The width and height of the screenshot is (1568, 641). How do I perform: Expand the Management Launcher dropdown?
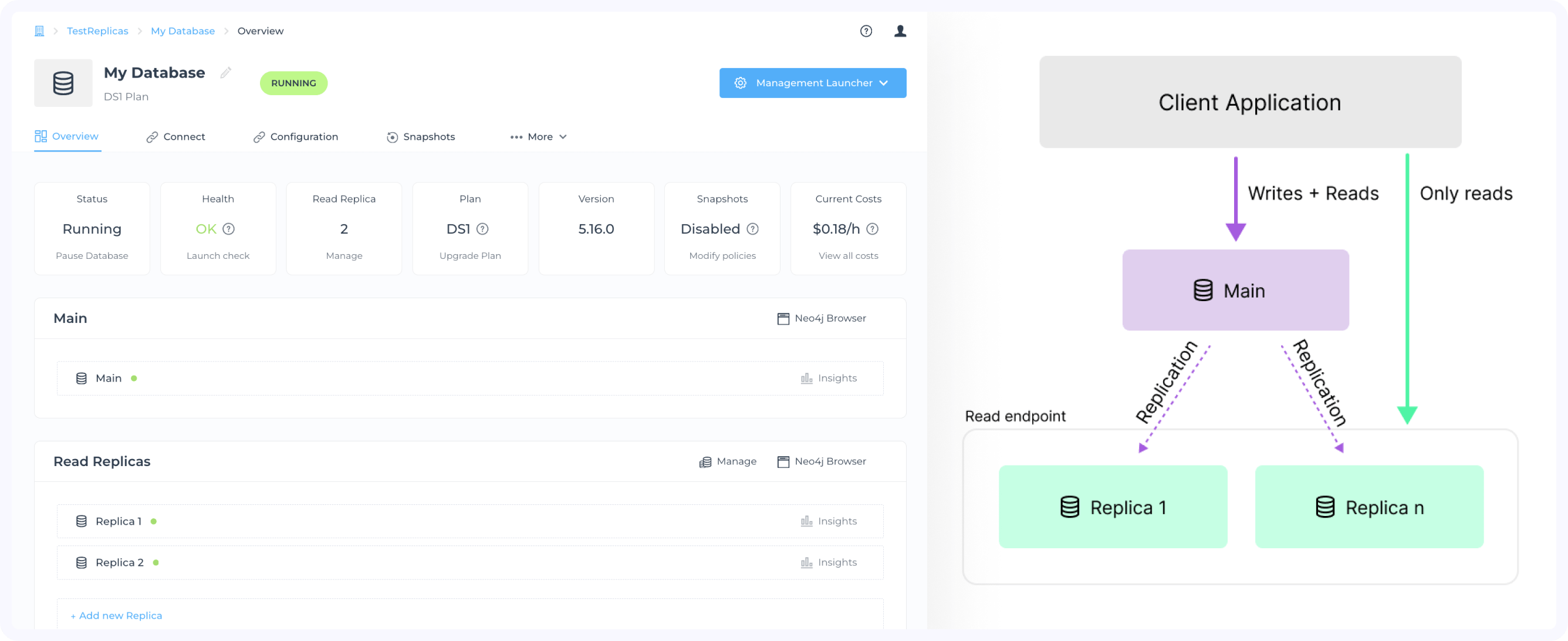tap(812, 83)
